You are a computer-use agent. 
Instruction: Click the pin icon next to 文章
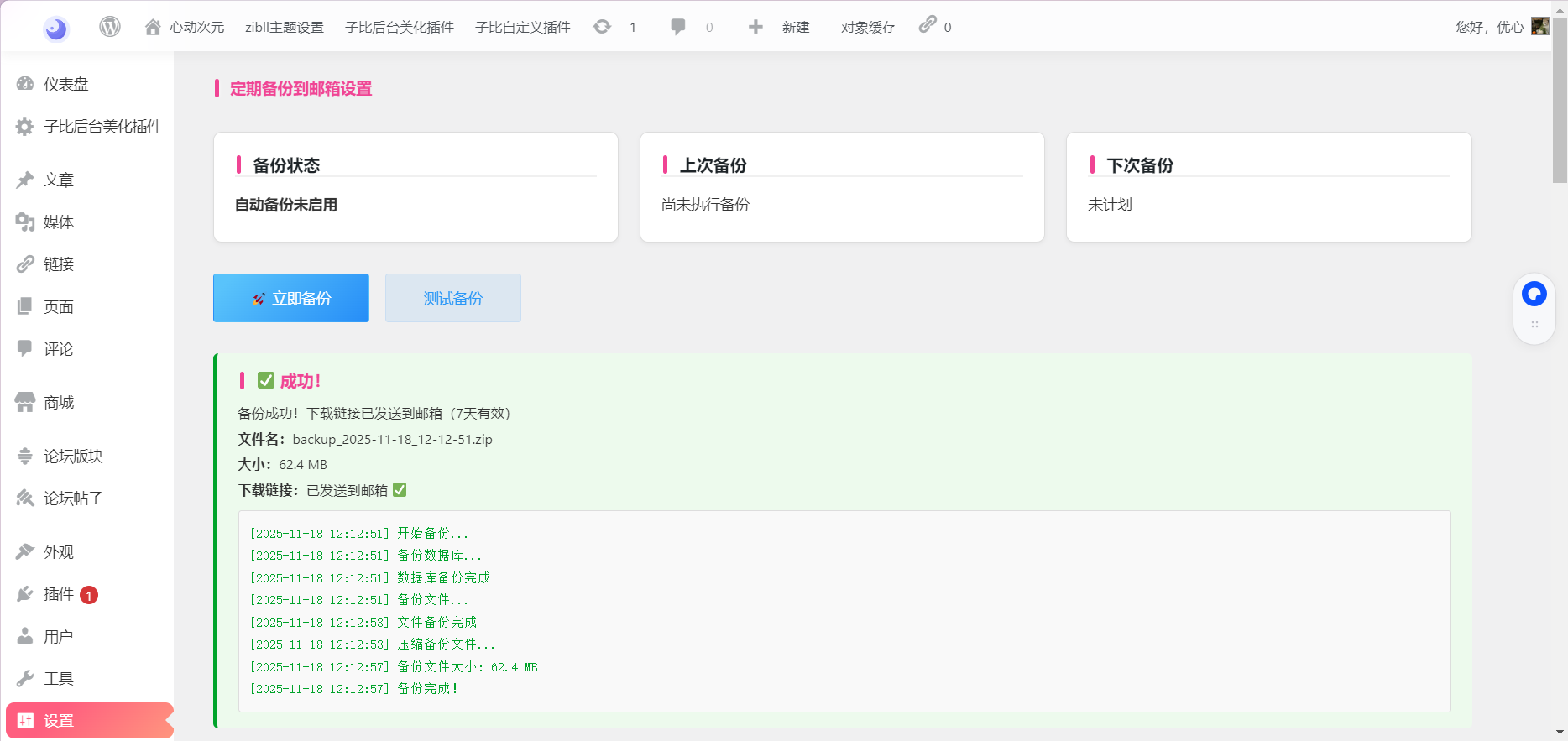click(x=25, y=180)
